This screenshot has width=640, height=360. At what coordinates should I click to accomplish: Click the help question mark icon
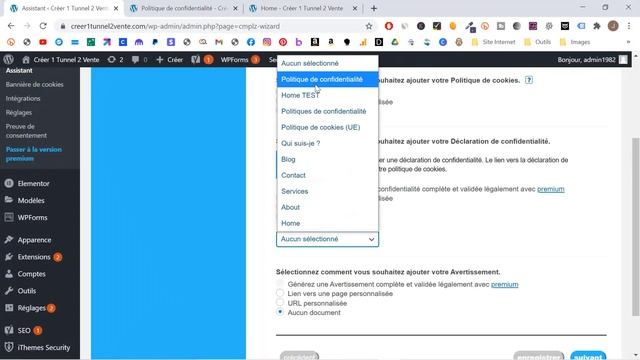529,80
